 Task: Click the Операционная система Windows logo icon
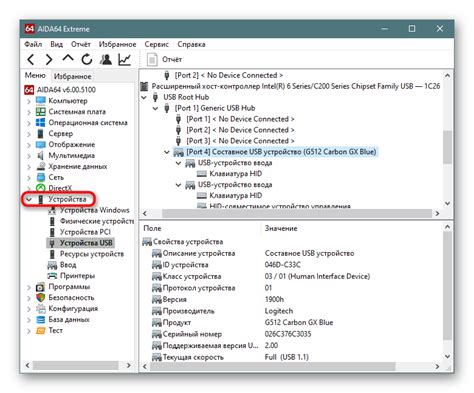click(40, 123)
